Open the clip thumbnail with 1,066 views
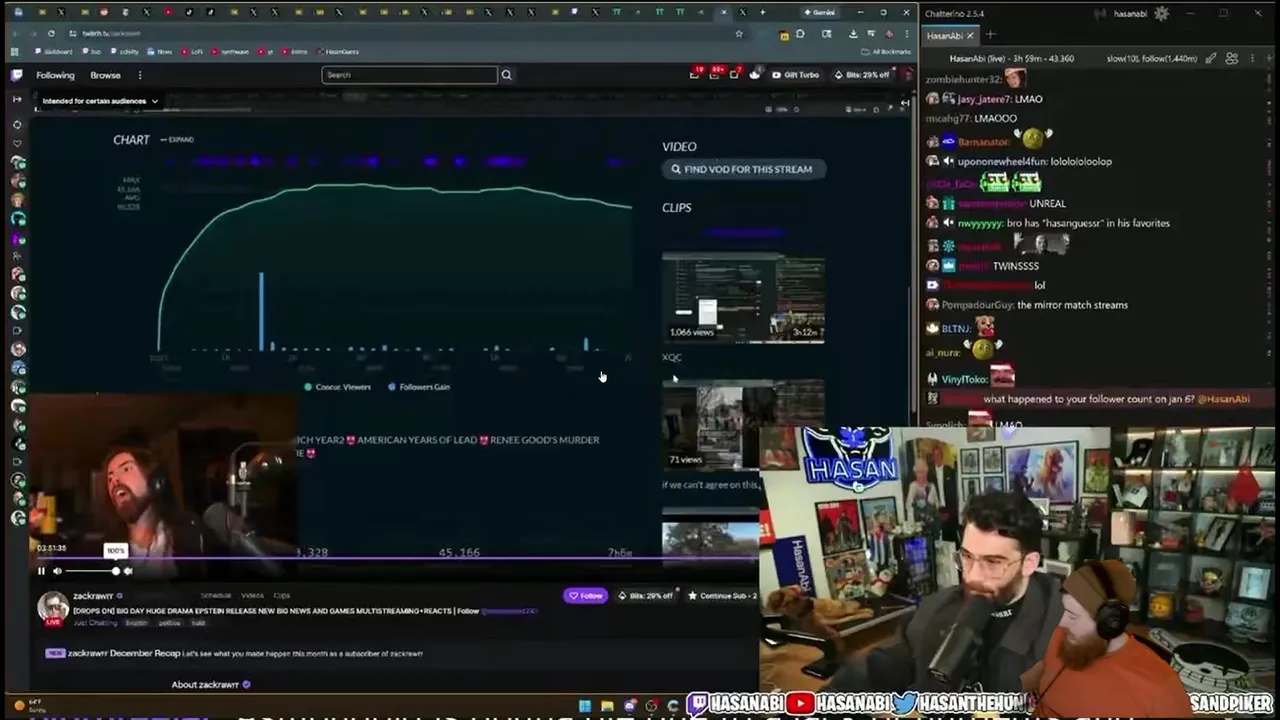Viewport: 1280px width, 720px height. pyautogui.click(x=743, y=298)
